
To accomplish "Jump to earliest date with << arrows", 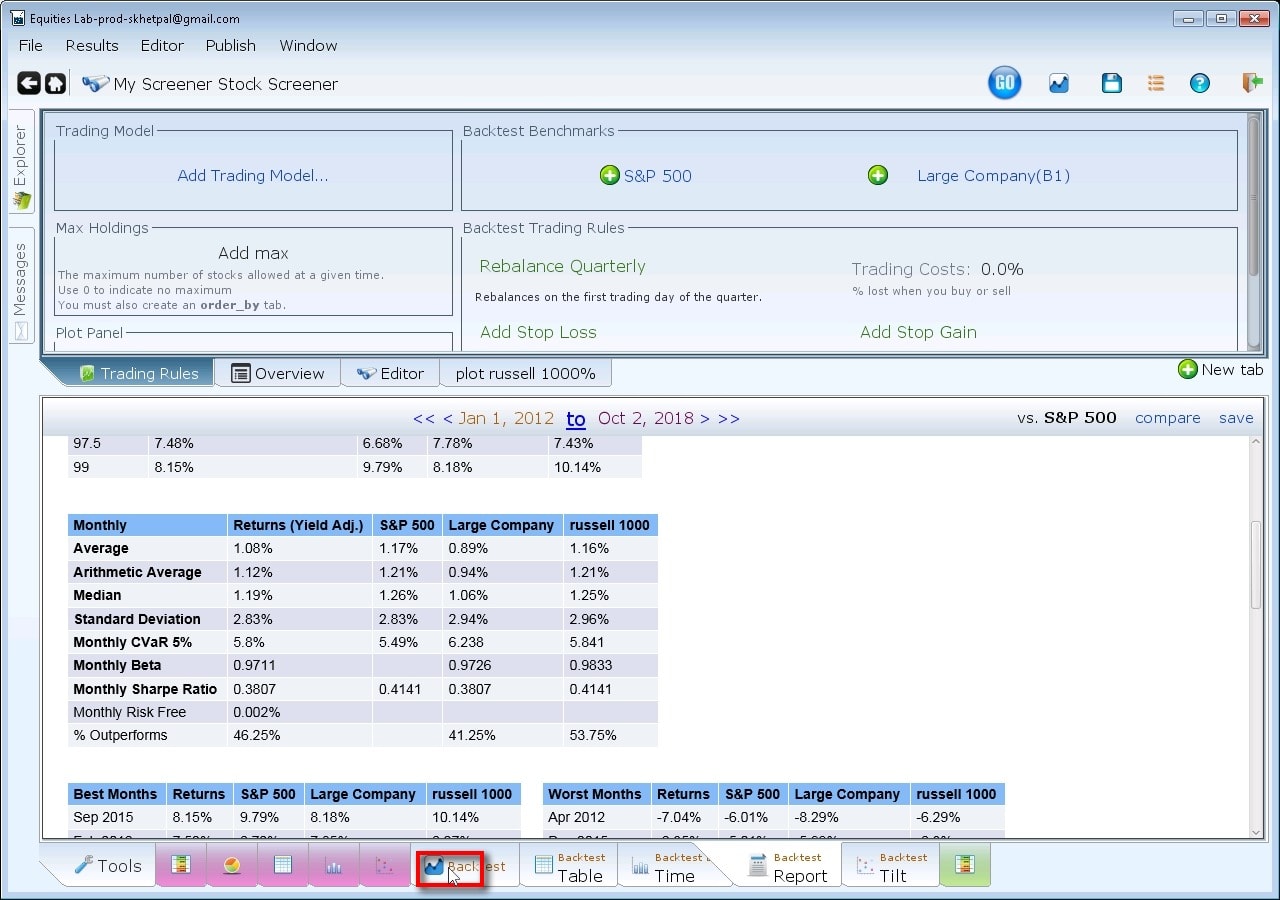I will pos(423,418).
